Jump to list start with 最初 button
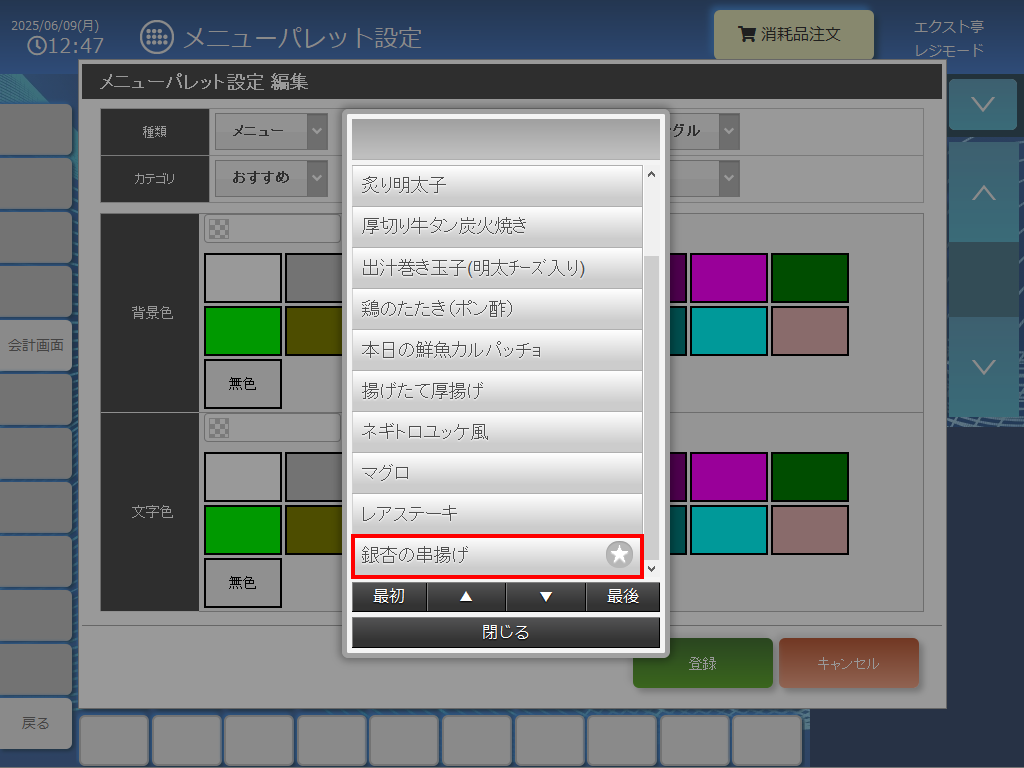 389,596
